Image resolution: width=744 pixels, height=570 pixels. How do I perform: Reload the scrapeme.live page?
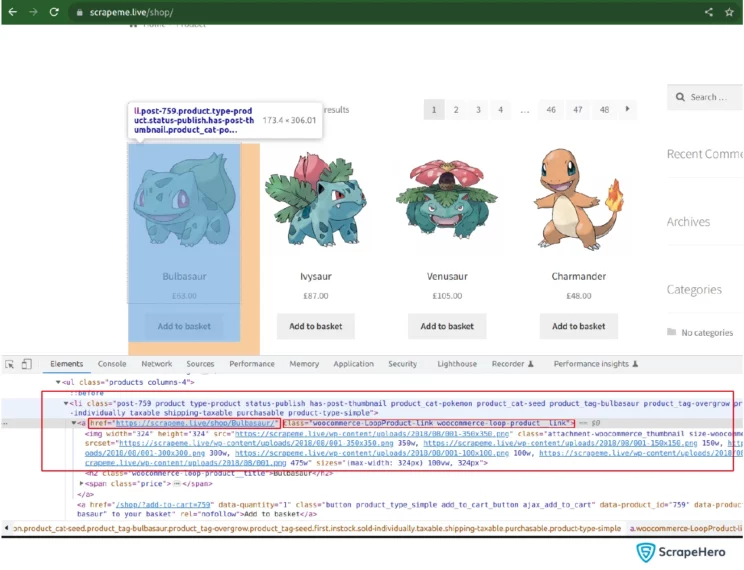[54, 12]
